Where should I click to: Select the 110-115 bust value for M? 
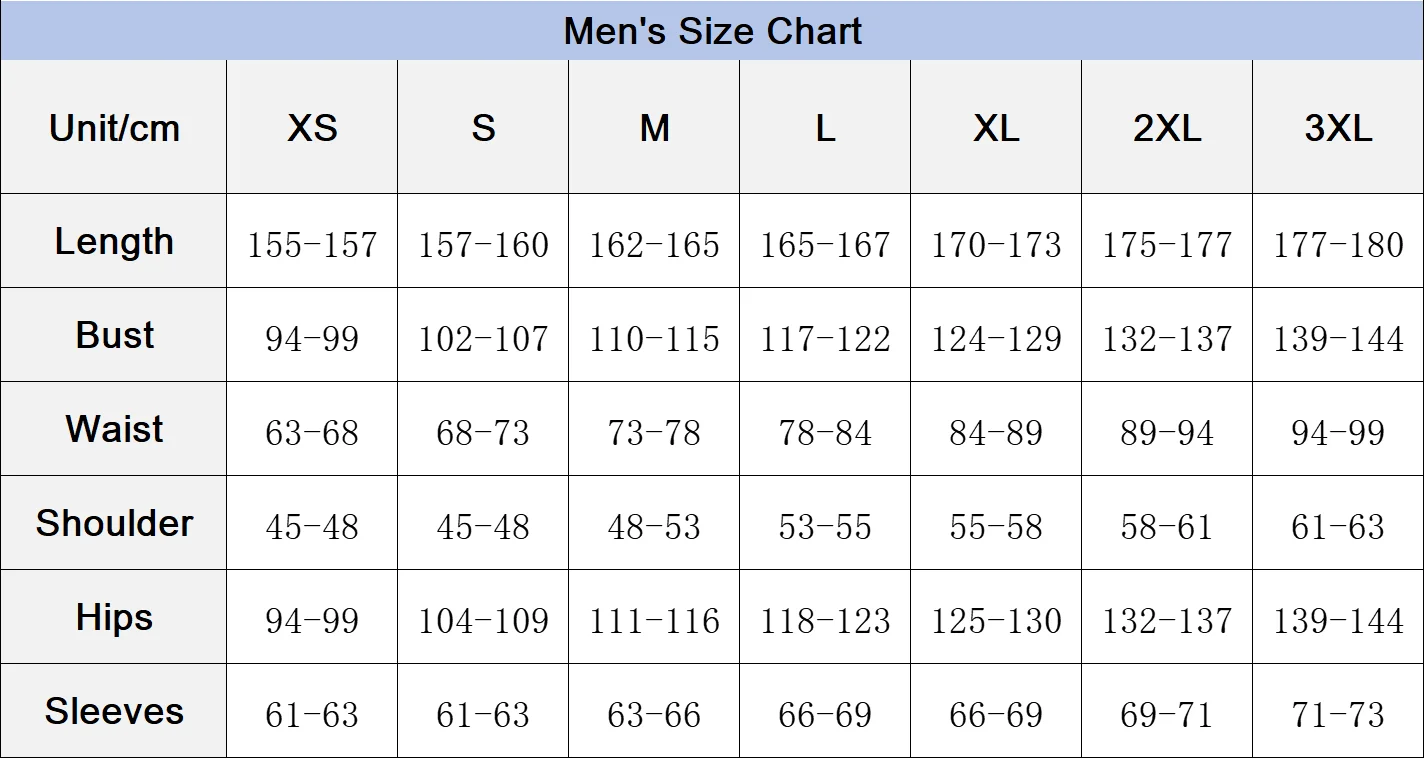(x=654, y=339)
